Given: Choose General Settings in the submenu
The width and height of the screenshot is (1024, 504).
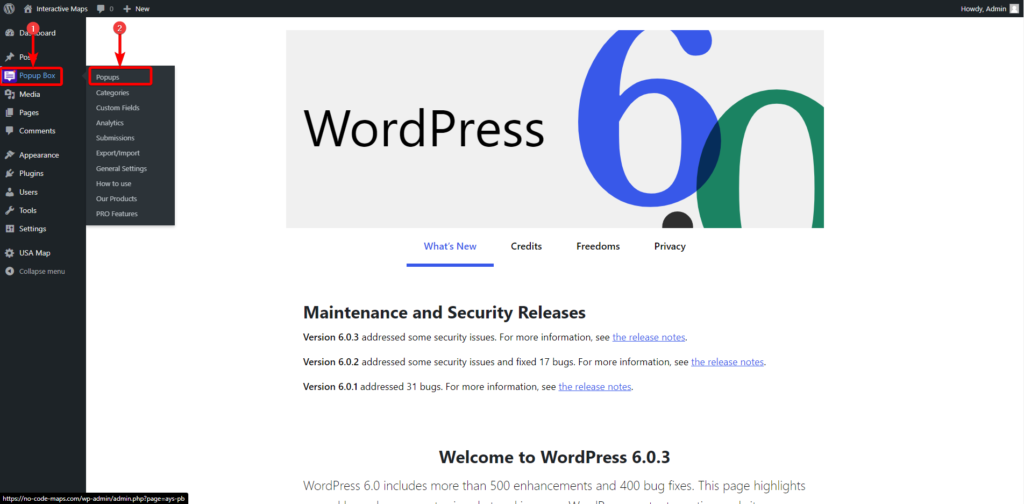Looking at the screenshot, I should (x=121, y=168).
